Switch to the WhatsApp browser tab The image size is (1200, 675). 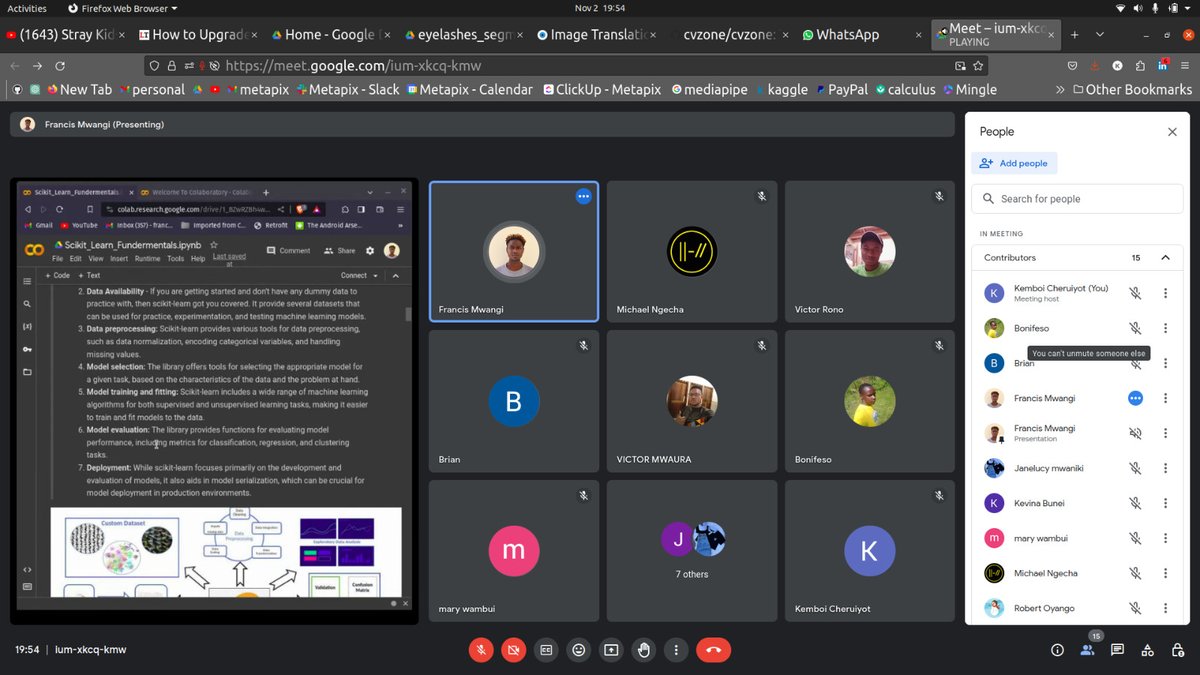tap(859, 34)
